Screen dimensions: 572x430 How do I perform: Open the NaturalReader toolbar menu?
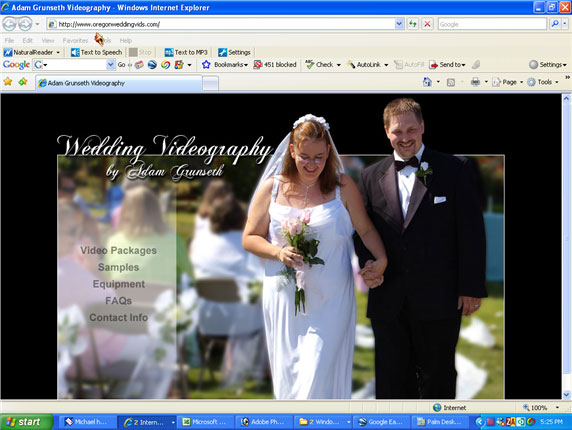pos(31,53)
